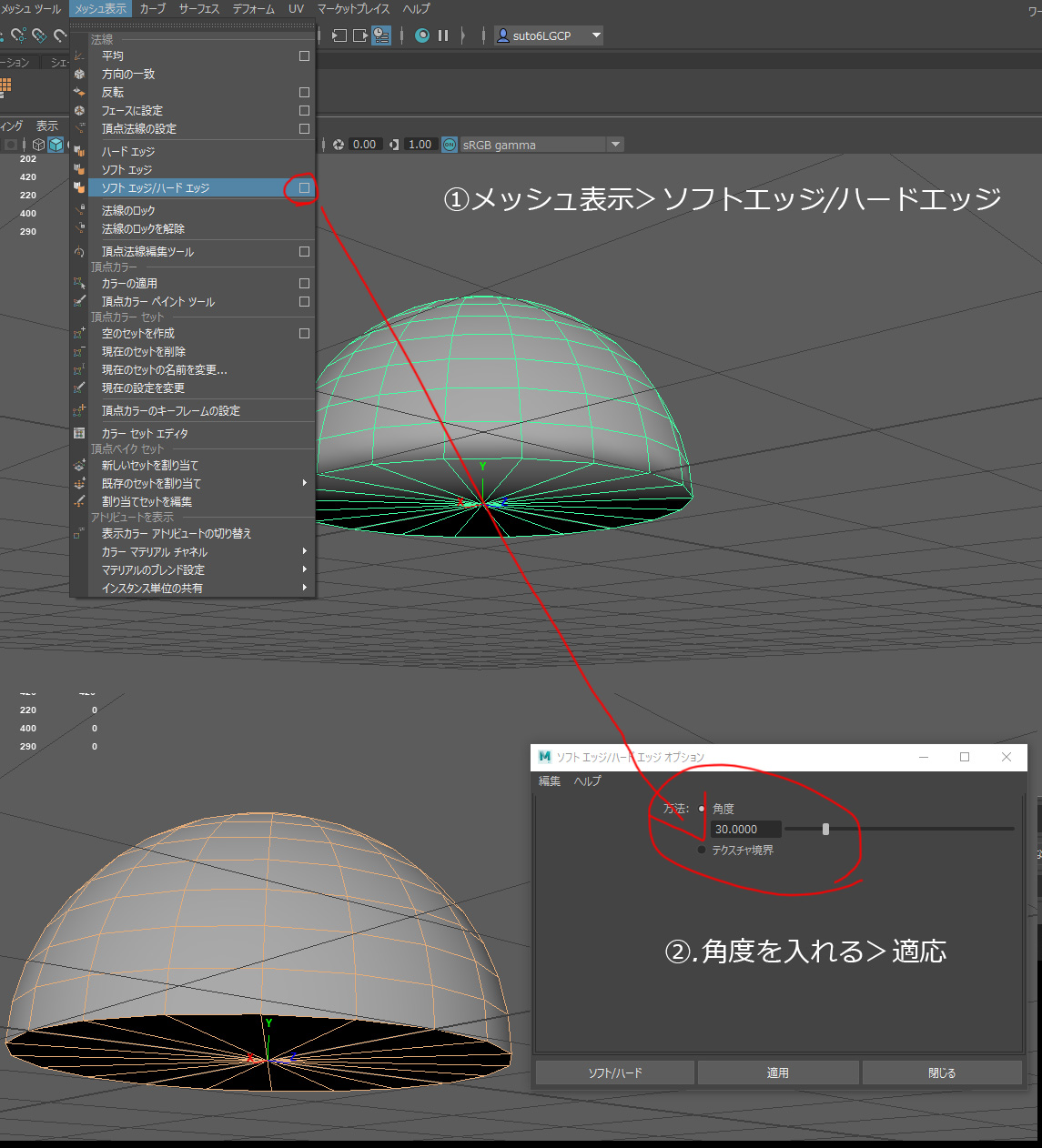The height and width of the screenshot is (1148, 1042).
Task: Click the record animation icon
Action: pos(421,35)
